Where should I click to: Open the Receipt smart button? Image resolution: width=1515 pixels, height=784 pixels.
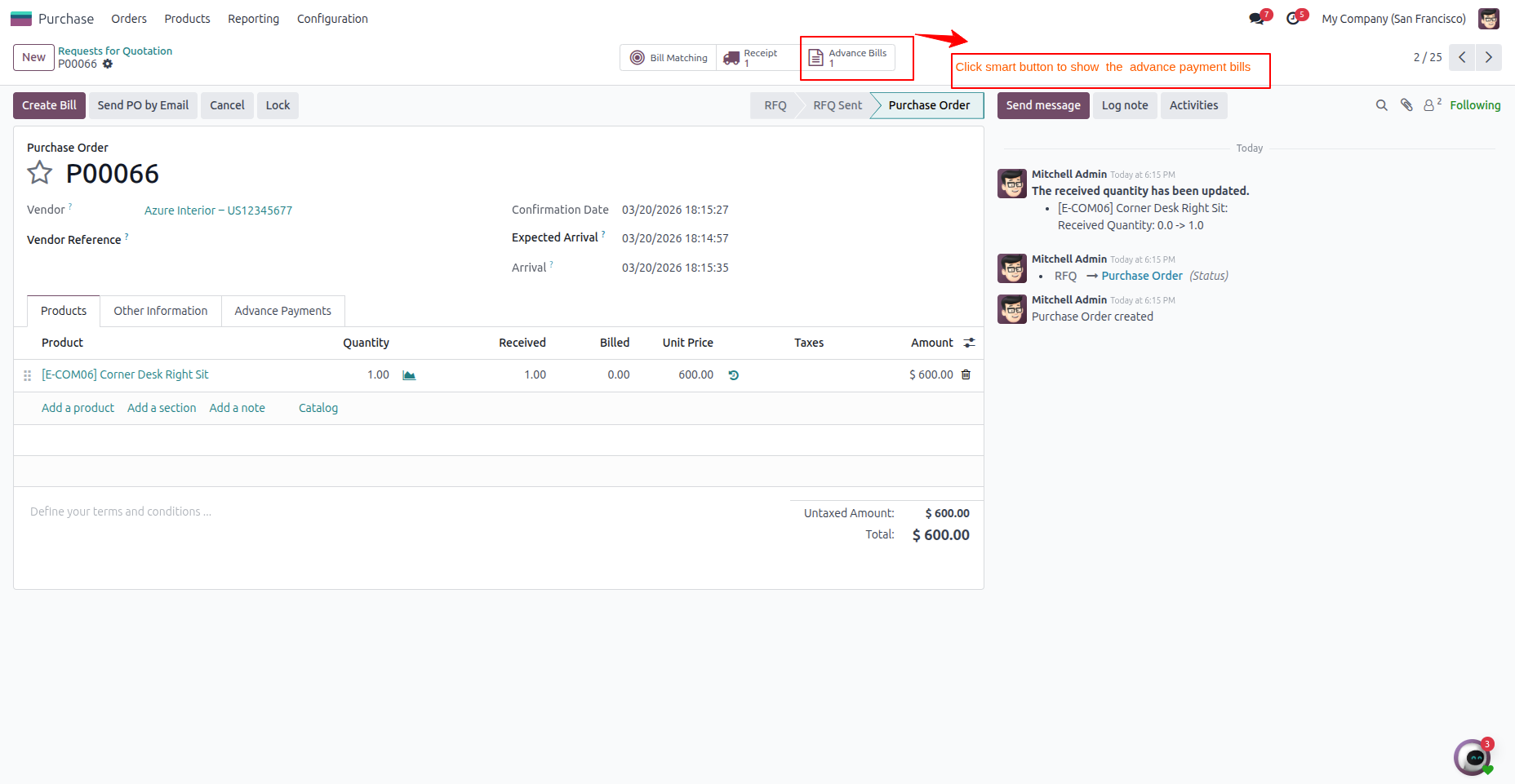[757, 58]
